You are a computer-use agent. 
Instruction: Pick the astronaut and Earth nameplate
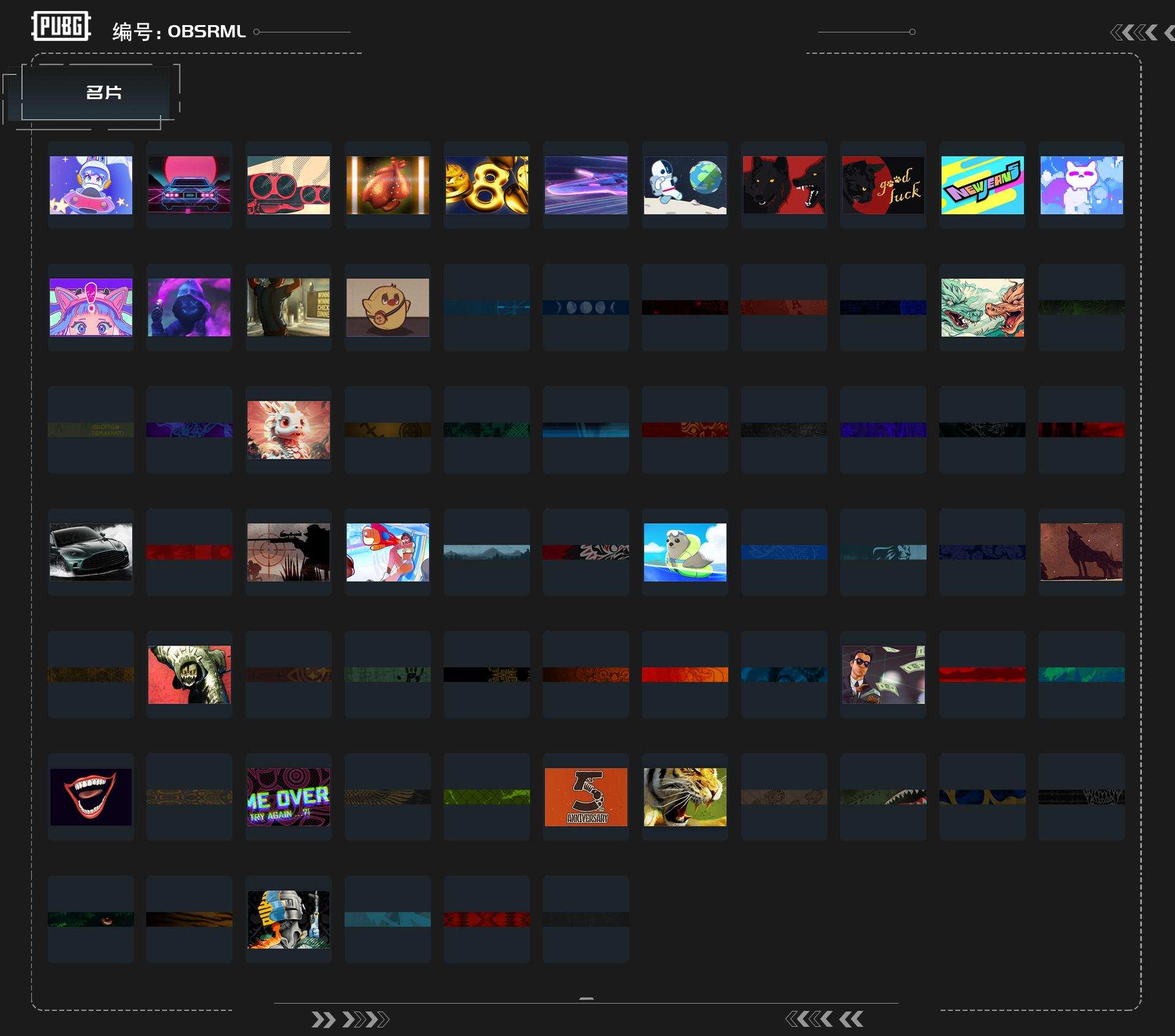point(685,185)
